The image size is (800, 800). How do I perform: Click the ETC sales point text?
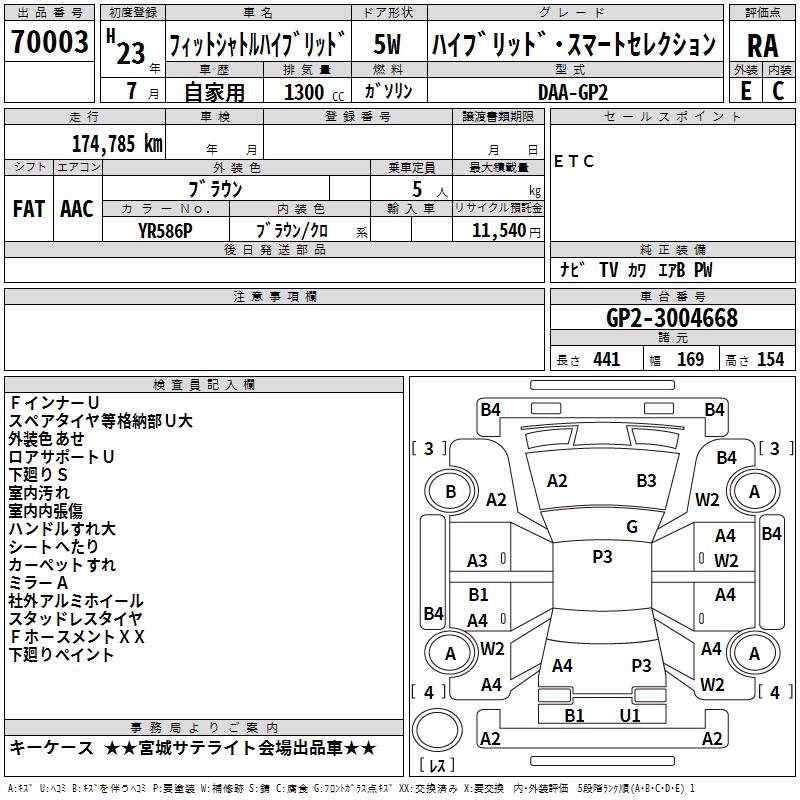pyautogui.click(x=574, y=161)
